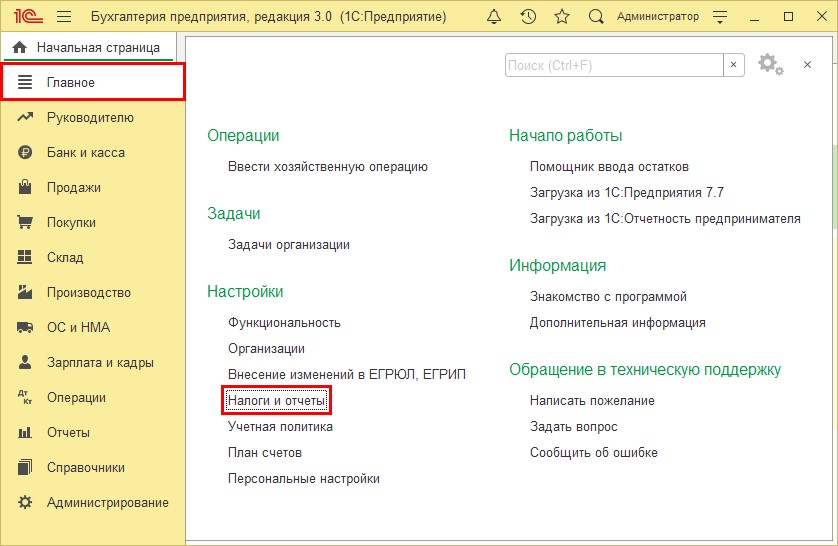
Task: Open Организации link
Action: [266, 349]
